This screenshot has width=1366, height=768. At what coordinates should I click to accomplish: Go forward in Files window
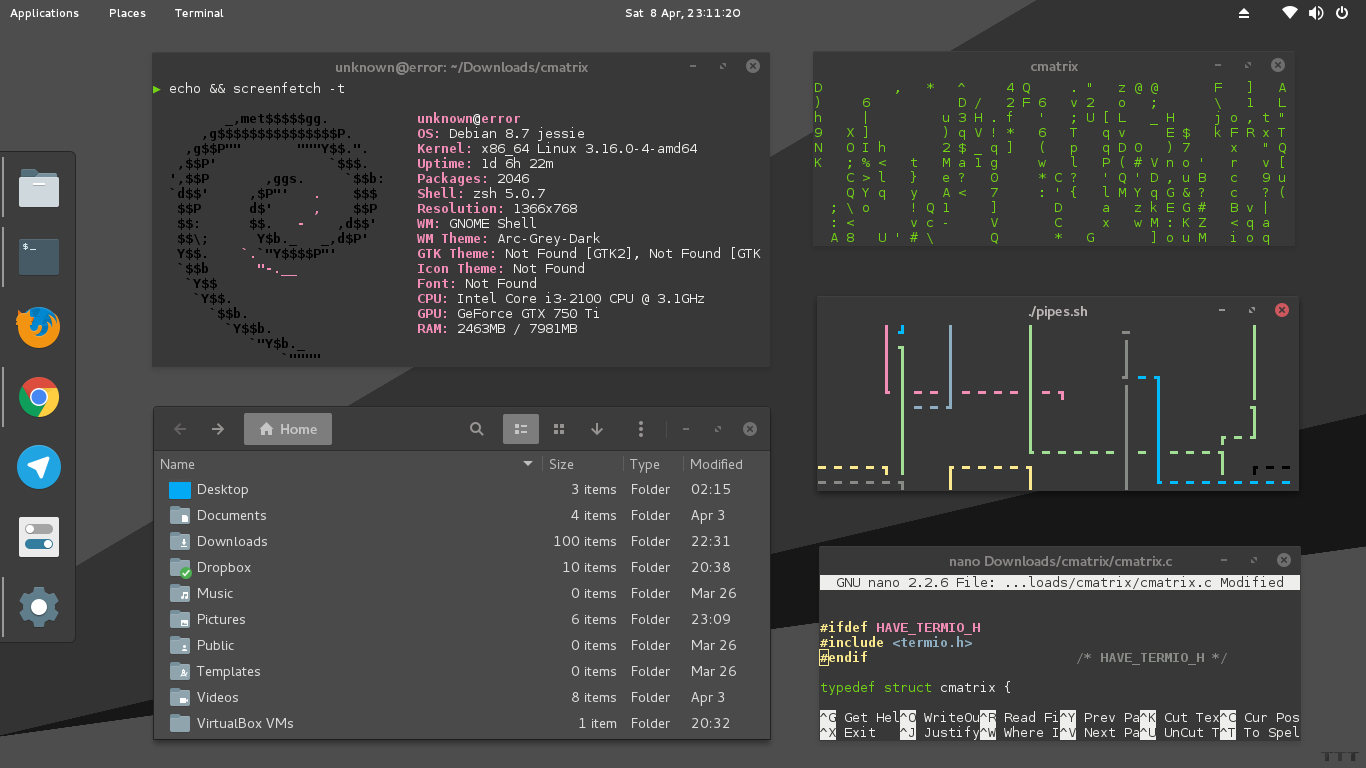tap(218, 429)
